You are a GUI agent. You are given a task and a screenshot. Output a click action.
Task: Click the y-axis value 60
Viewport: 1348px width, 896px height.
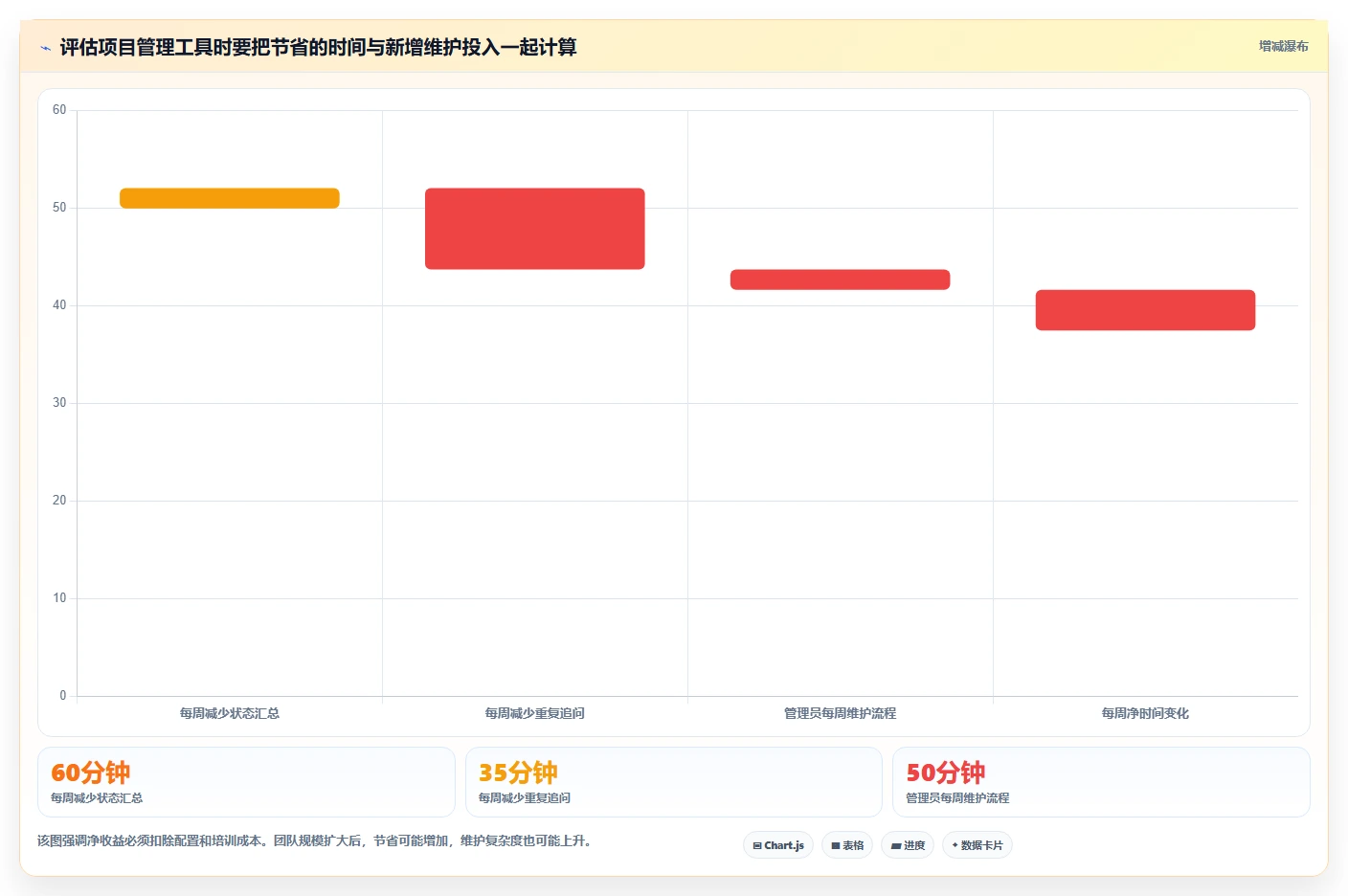(x=59, y=110)
